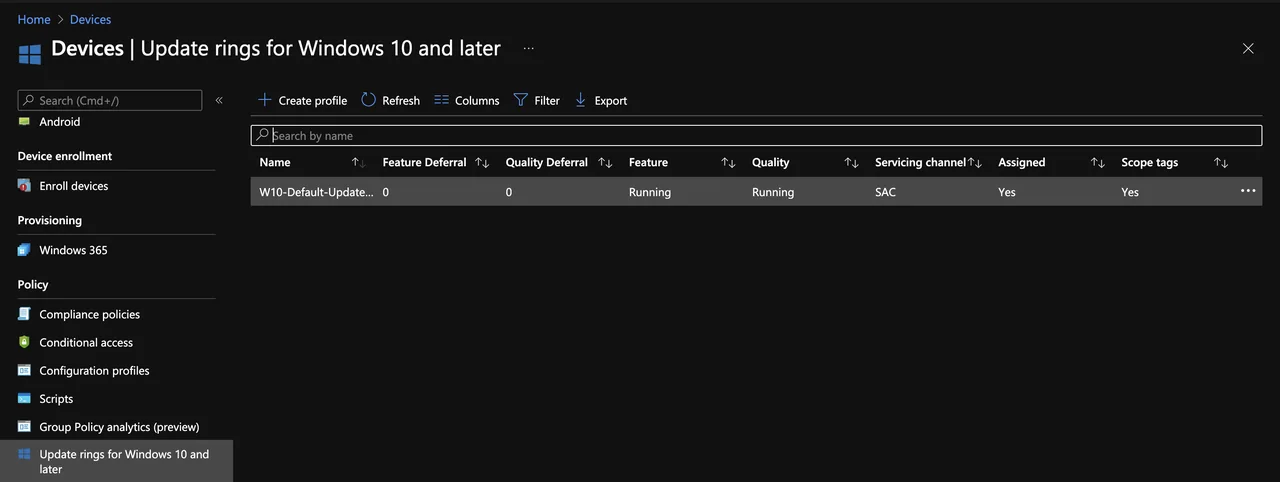Click the Columns list icon
The image size is (1280, 482).
pos(441,100)
